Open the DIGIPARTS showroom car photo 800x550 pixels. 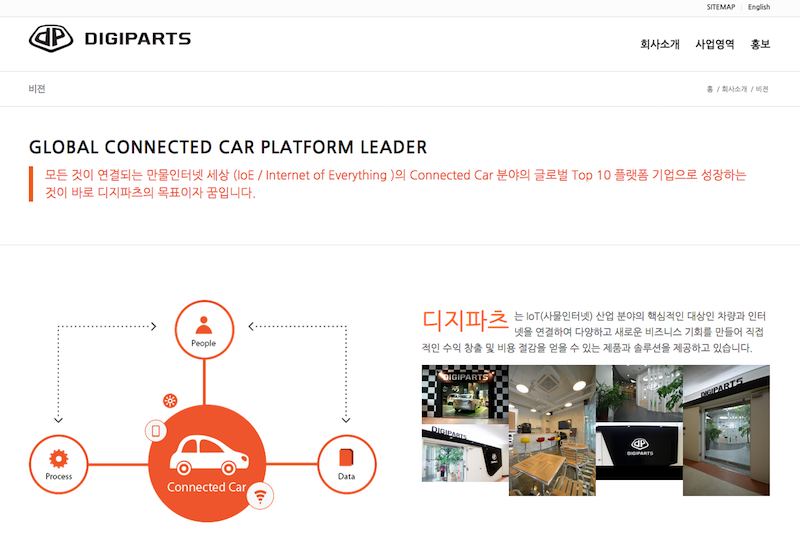click(465, 392)
